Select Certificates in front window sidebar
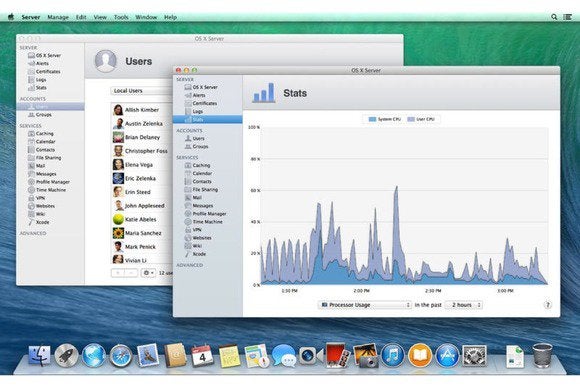Image resolution: width=580 pixels, height=388 pixels. pyautogui.click(x=208, y=103)
